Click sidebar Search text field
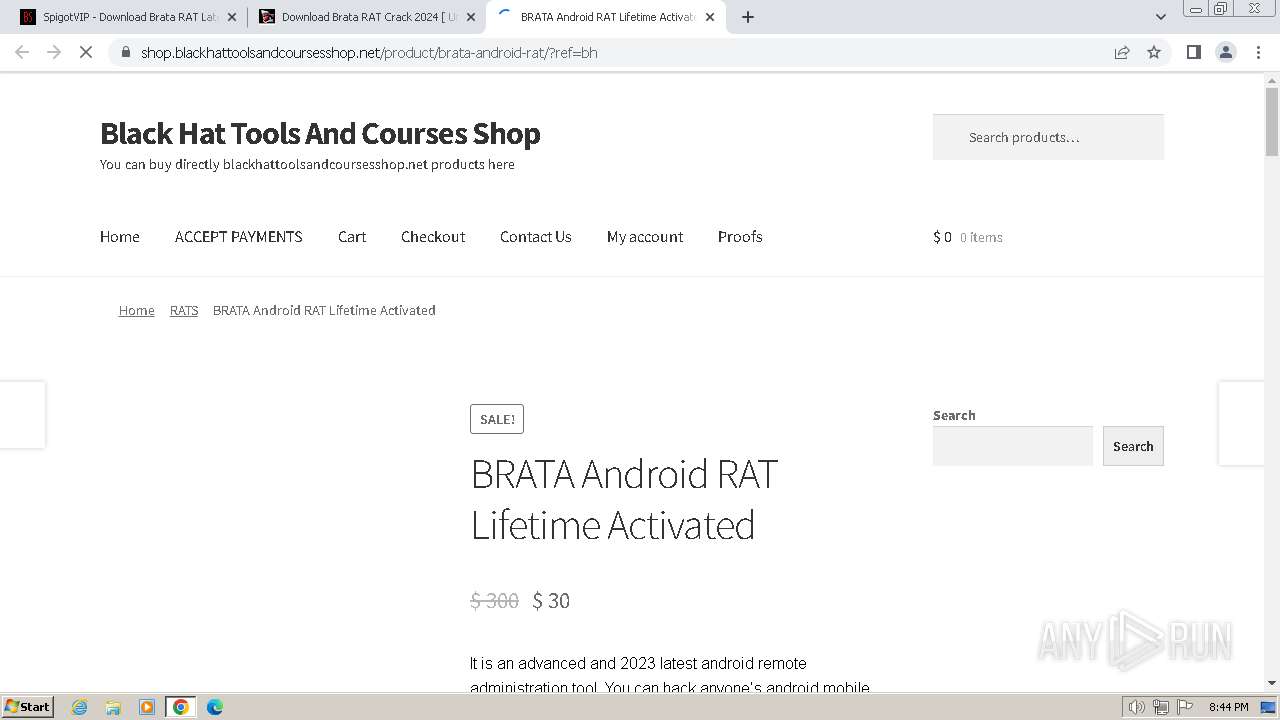This screenshot has height=720, width=1280. (1013, 446)
